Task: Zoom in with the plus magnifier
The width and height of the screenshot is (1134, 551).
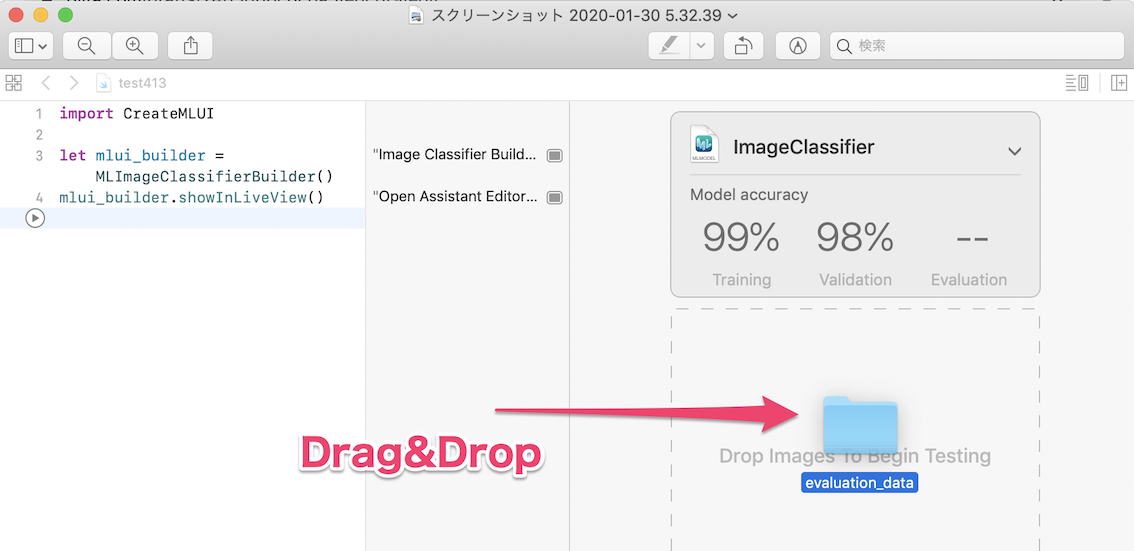Action: click(134, 46)
